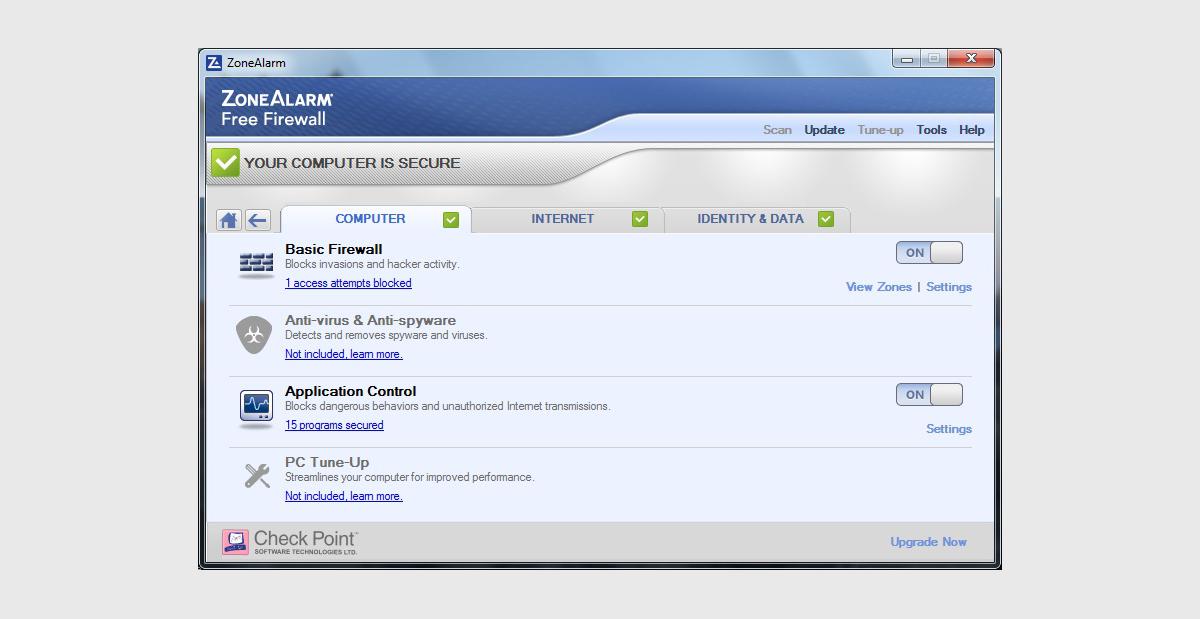Open Basic Firewall Settings
Viewport: 1200px width, 619px height.
[949, 287]
